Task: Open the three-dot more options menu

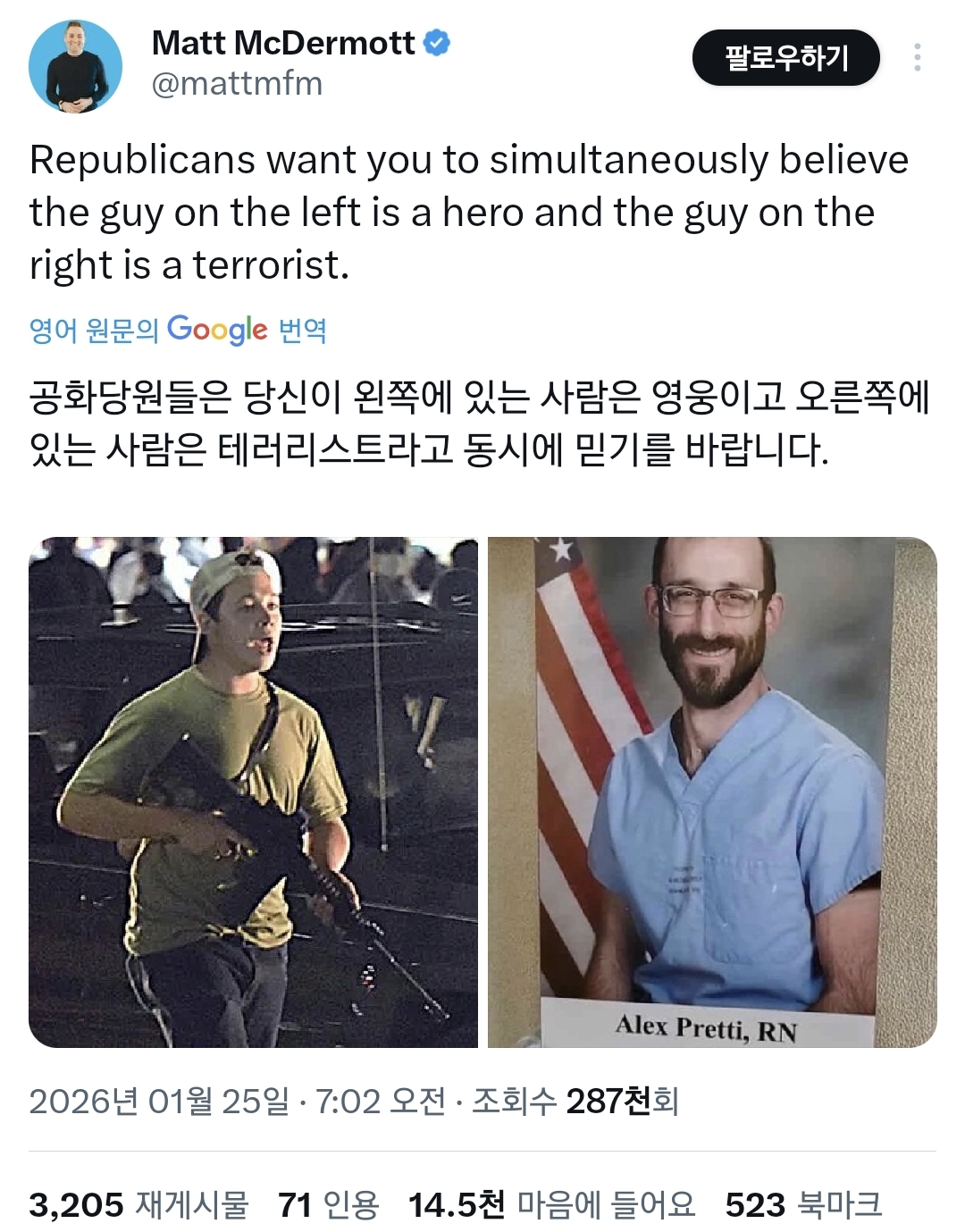Action: 917,57
